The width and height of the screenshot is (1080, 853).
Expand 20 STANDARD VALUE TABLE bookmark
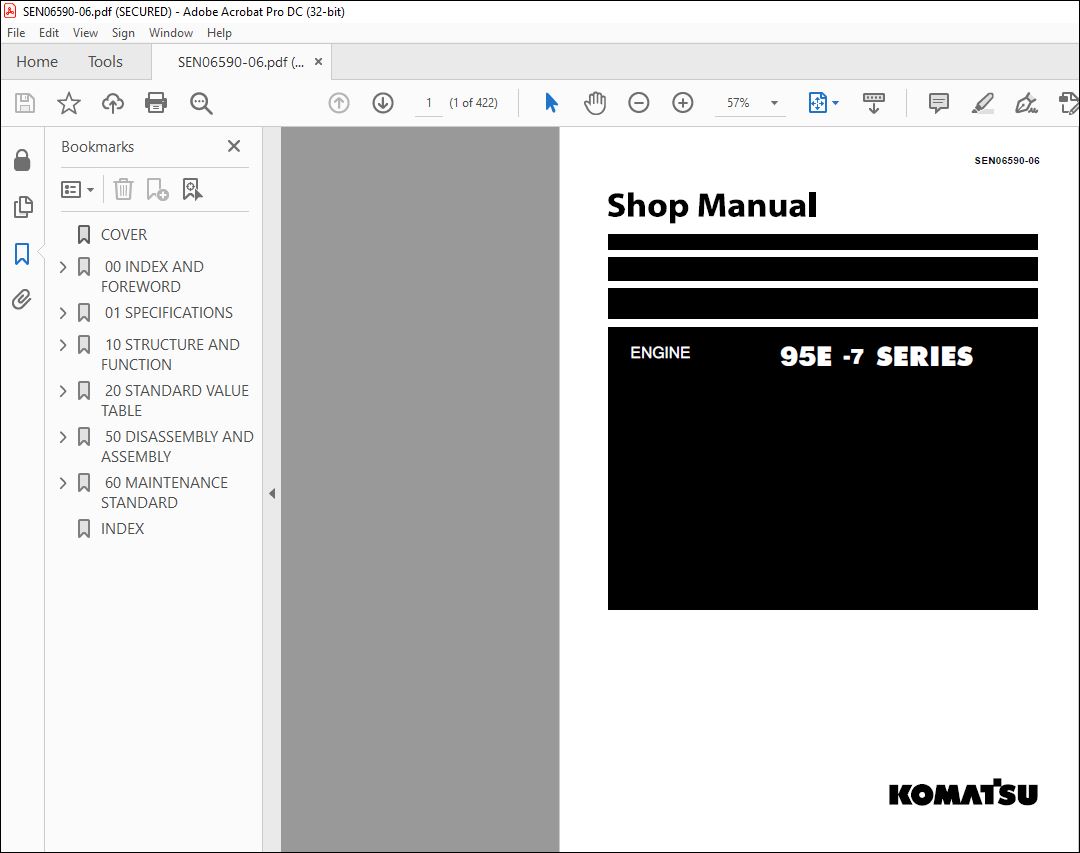[x=63, y=391]
